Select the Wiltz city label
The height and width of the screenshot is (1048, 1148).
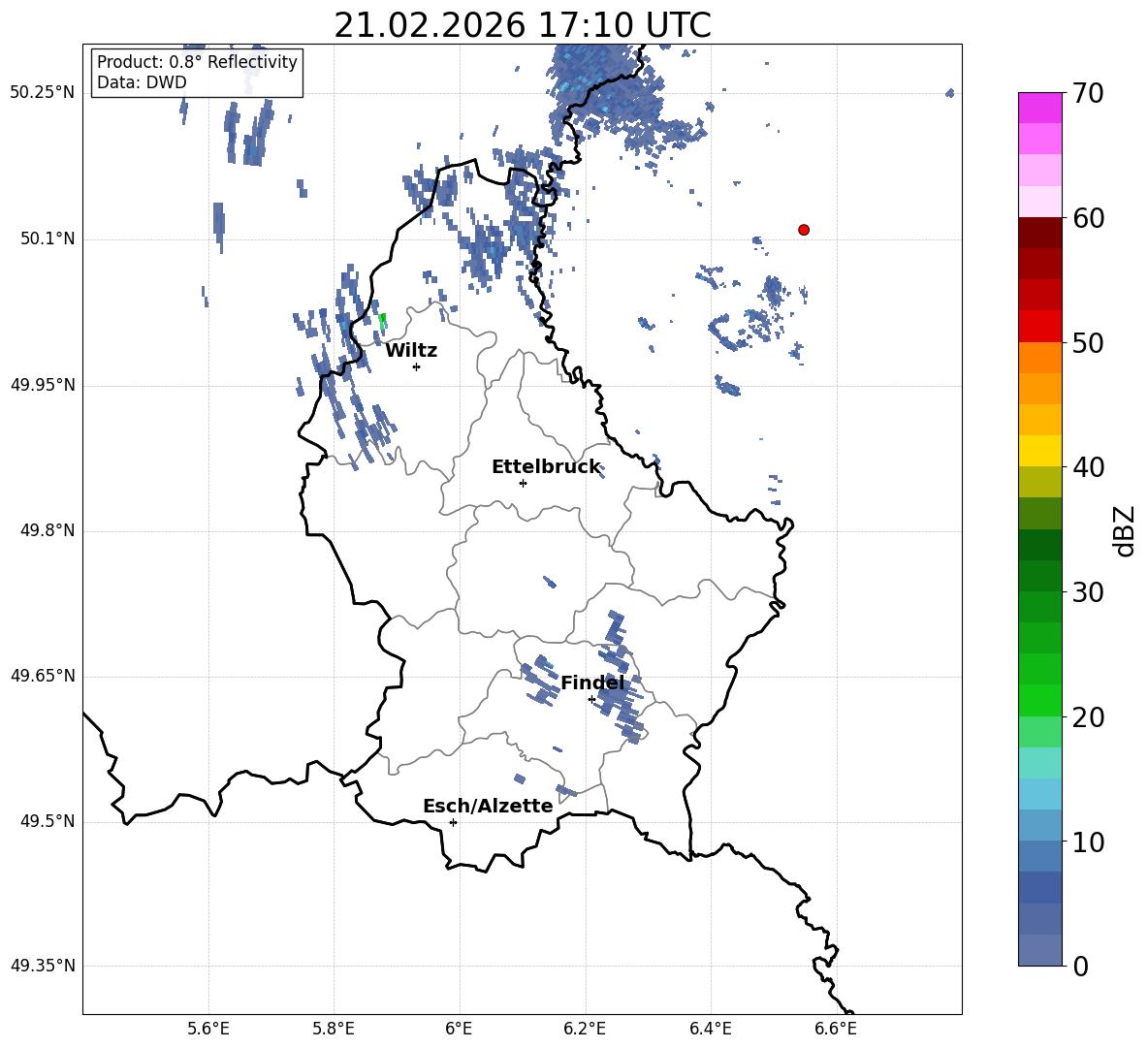(x=411, y=351)
